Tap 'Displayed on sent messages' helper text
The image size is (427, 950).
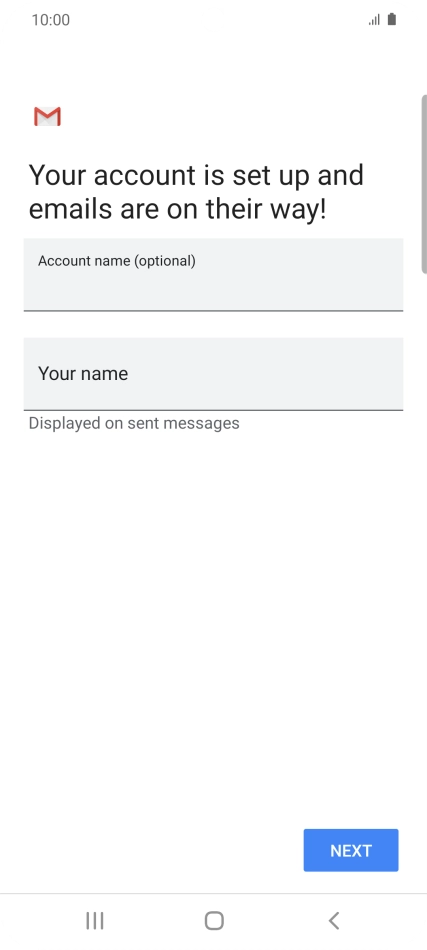coord(134,423)
